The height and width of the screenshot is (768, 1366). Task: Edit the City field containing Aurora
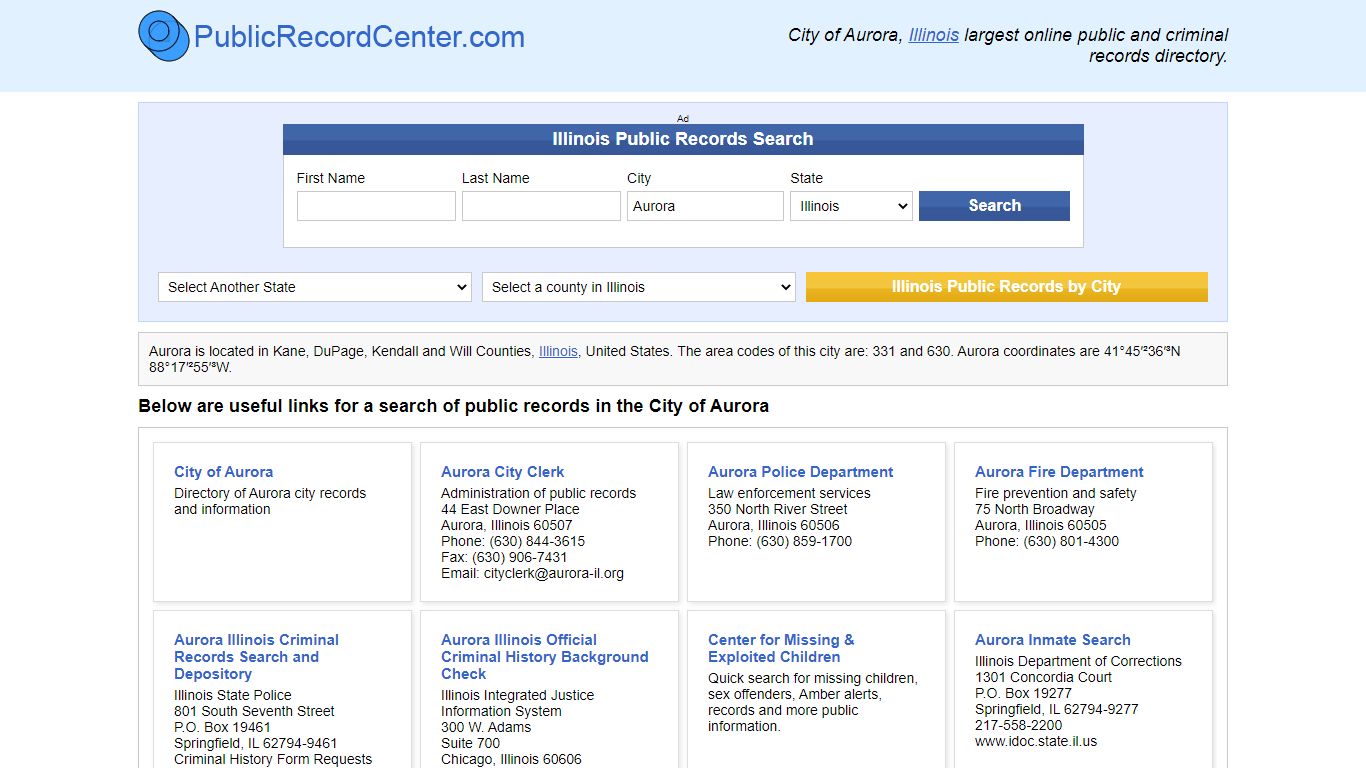[705, 206]
